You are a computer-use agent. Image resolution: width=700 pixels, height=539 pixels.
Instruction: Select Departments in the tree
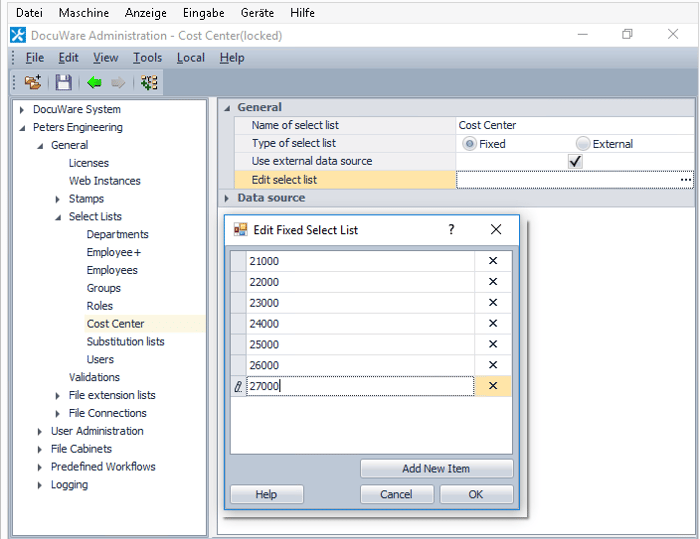(117, 234)
